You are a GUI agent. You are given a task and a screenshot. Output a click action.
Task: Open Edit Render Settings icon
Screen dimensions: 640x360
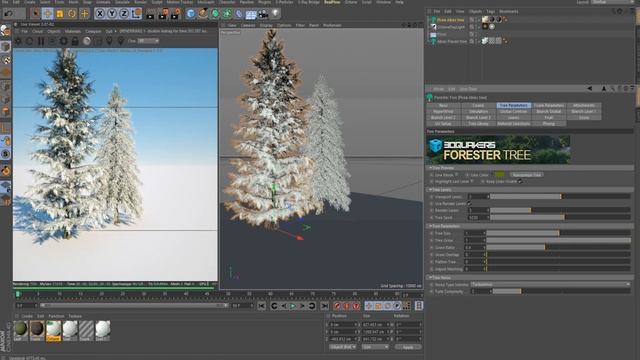point(176,14)
